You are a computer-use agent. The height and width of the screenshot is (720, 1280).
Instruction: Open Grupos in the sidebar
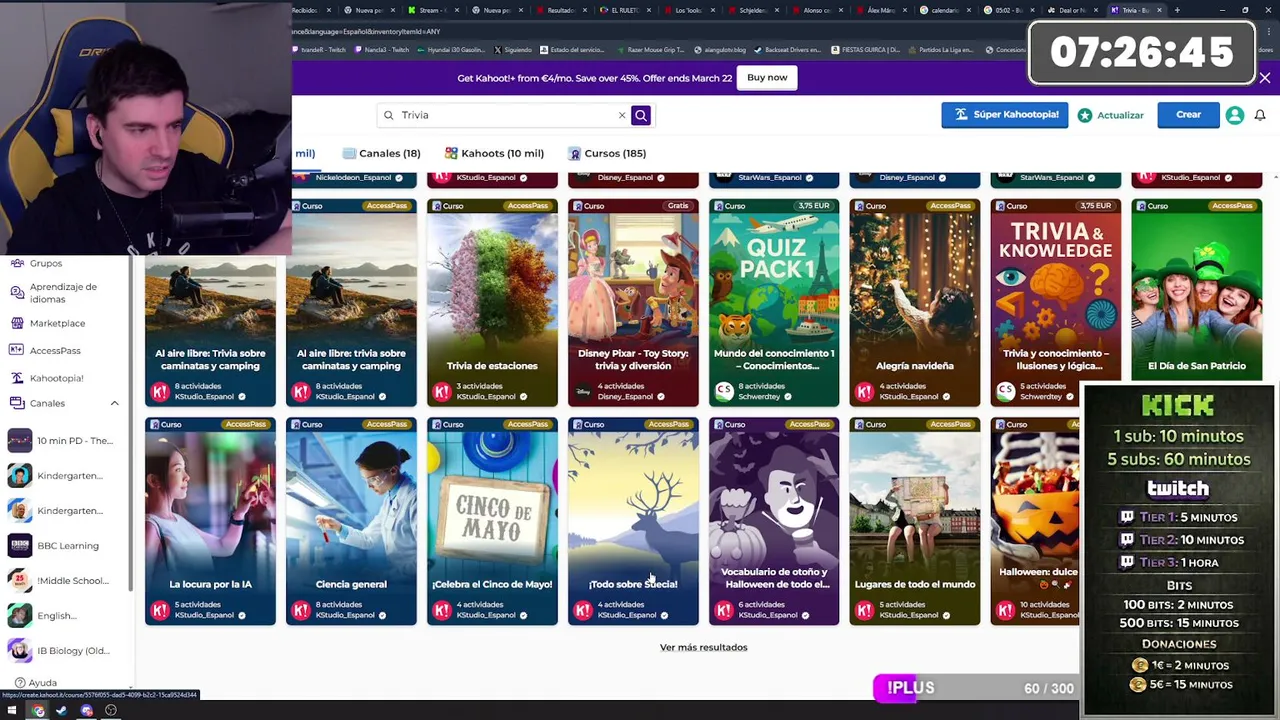pos(45,263)
